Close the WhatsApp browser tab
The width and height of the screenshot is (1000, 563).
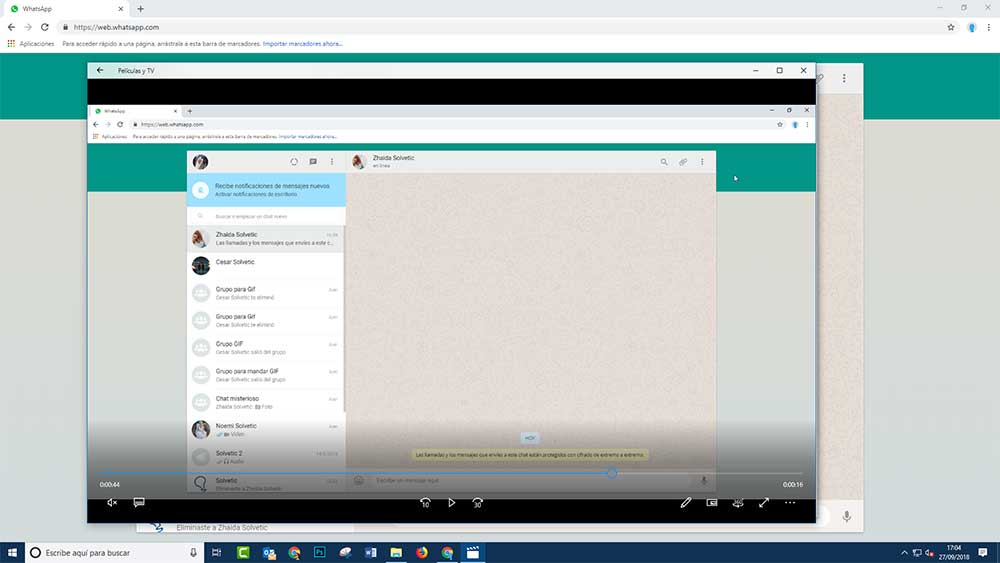pyautogui.click(x=121, y=9)
